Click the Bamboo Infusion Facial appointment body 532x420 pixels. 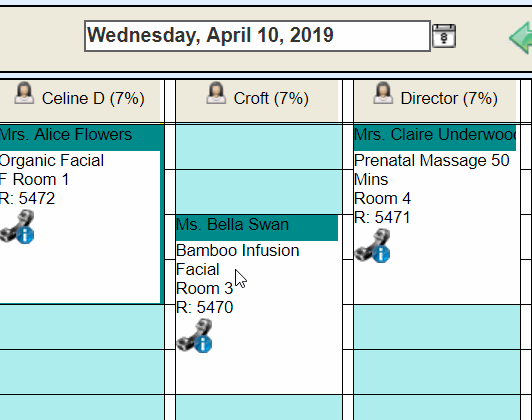259,317
